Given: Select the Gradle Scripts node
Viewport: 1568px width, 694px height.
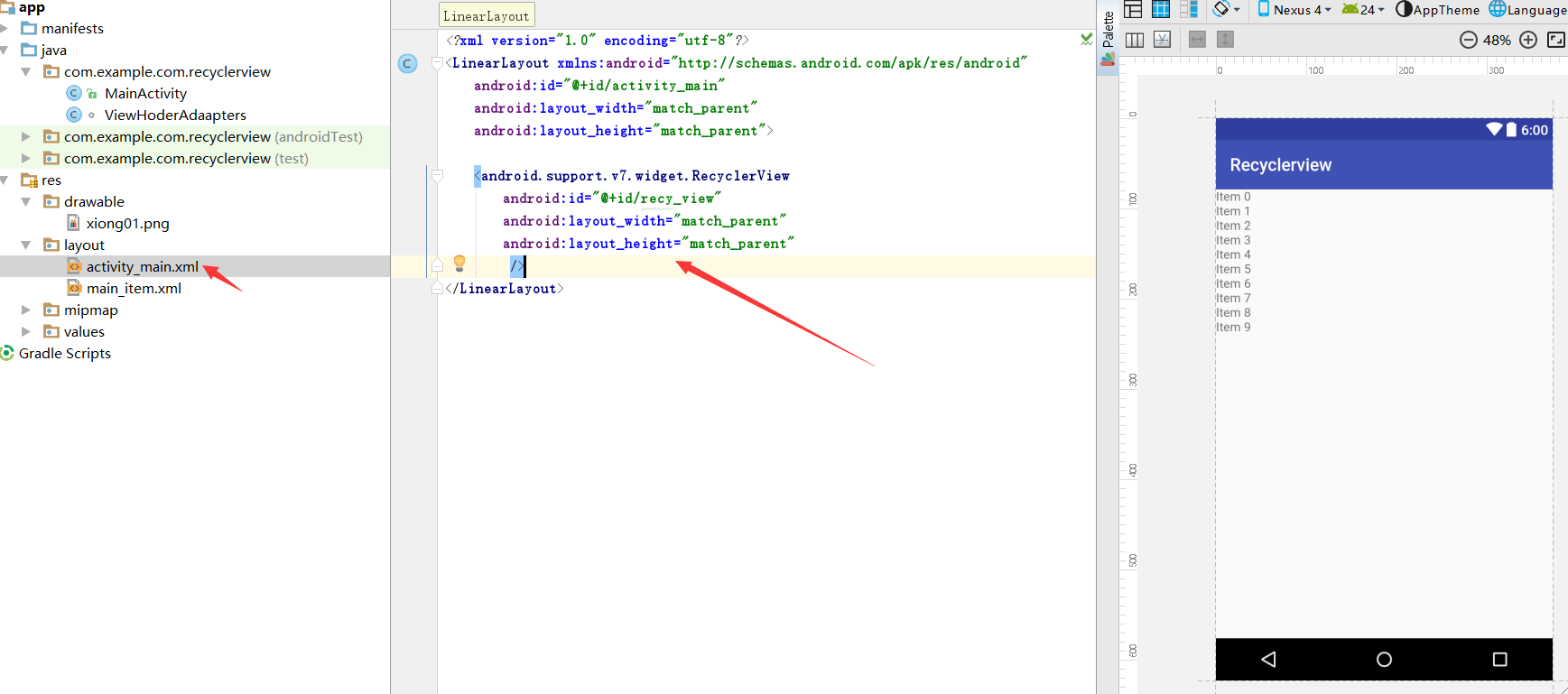Looking at the screenshot, I should pyautogui.click(x=65, y=354).
